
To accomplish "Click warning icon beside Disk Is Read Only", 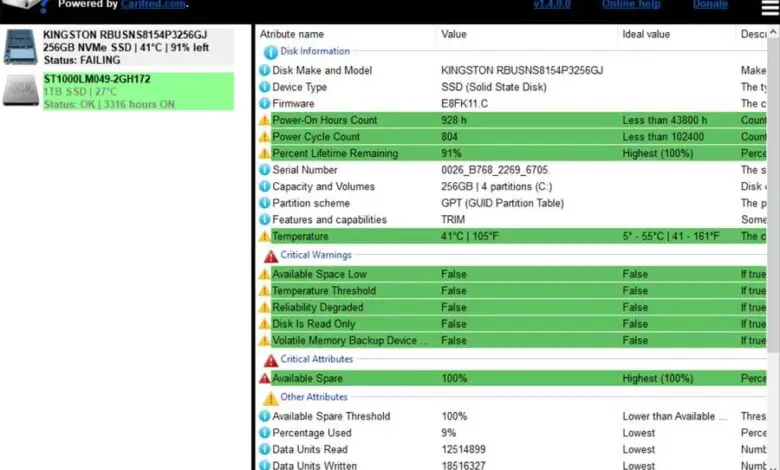I will point(264,324).
